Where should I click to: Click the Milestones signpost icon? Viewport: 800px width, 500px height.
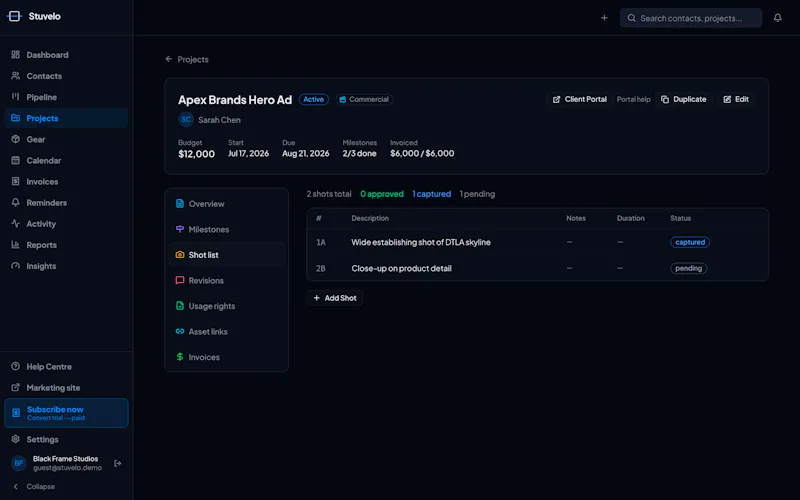[x=180, y=229]
